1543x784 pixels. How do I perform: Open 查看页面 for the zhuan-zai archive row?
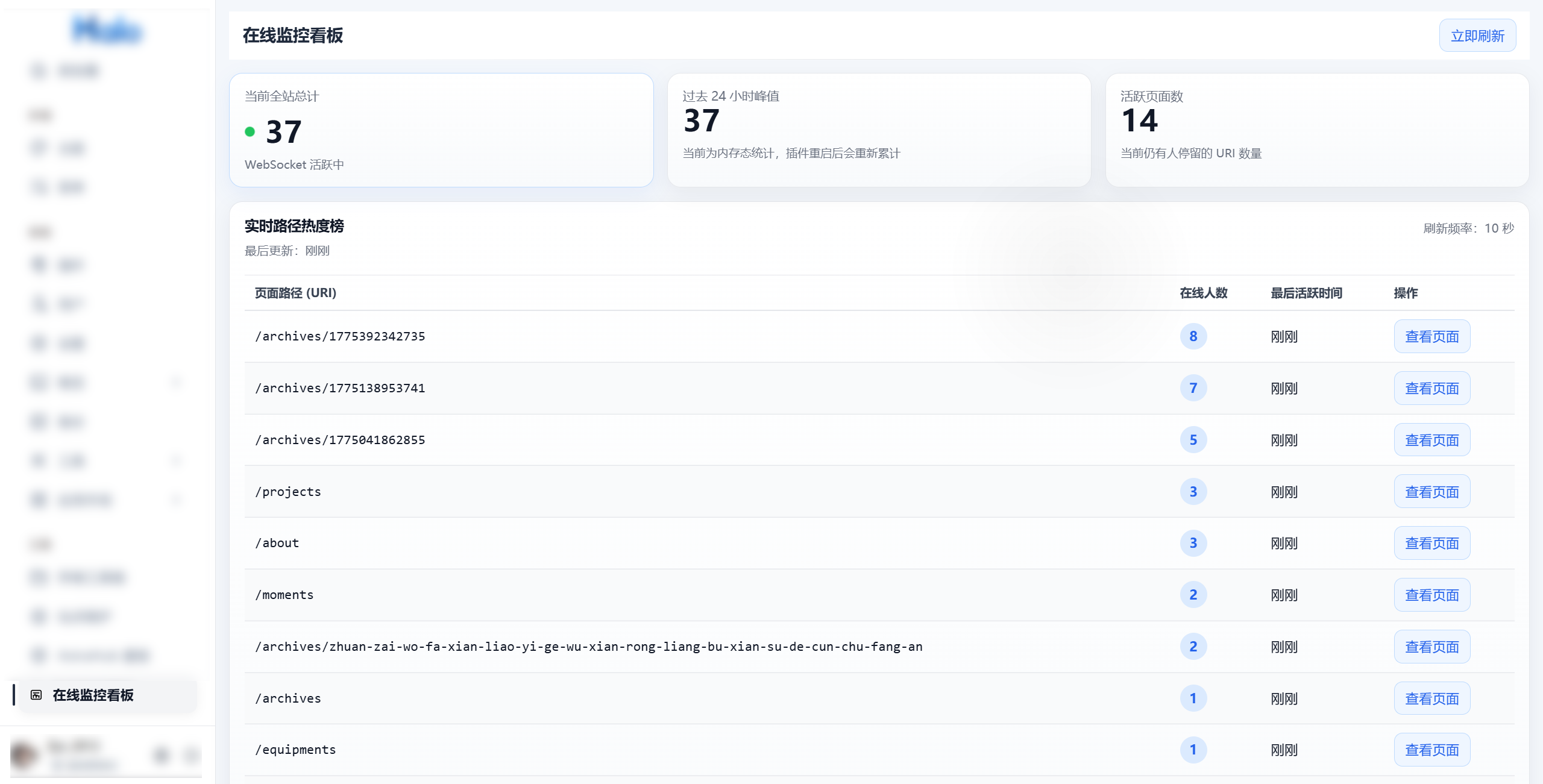coord(1431,647)
